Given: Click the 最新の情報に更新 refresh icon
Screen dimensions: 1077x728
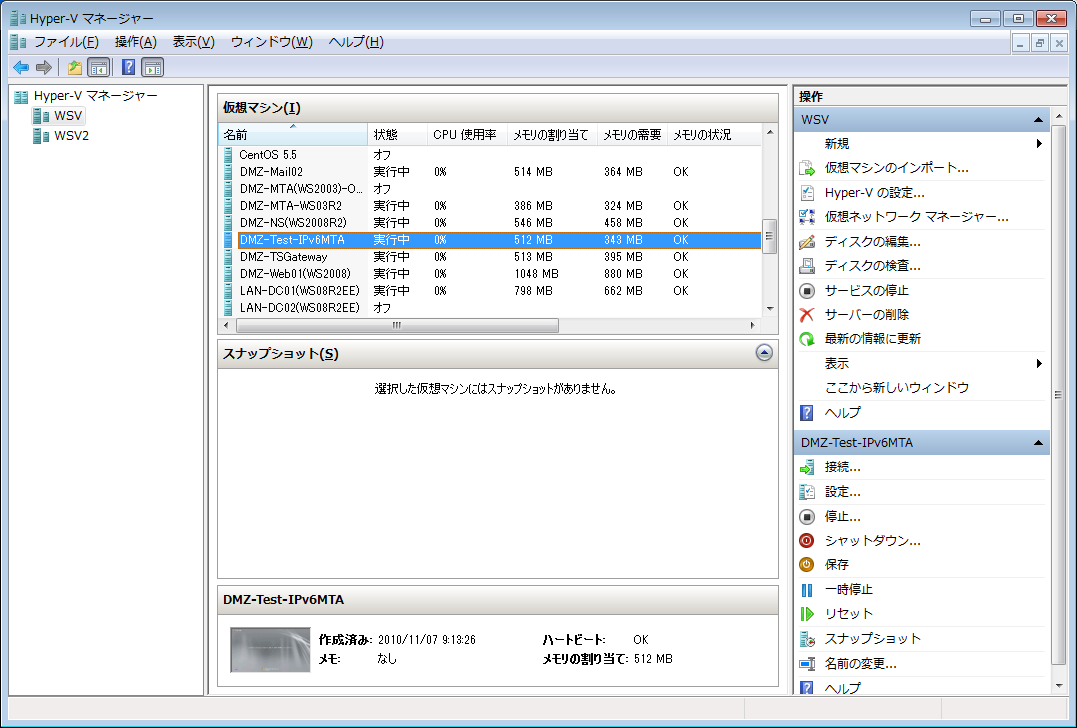Looking at the screenshot, I should 807,339.
